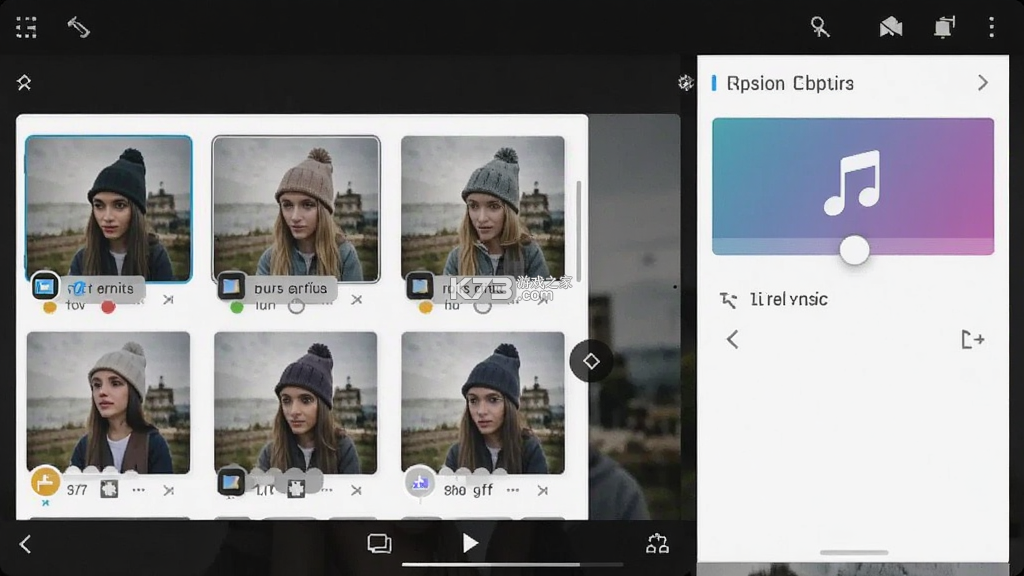Click the burs arfius label

(291, 288)
